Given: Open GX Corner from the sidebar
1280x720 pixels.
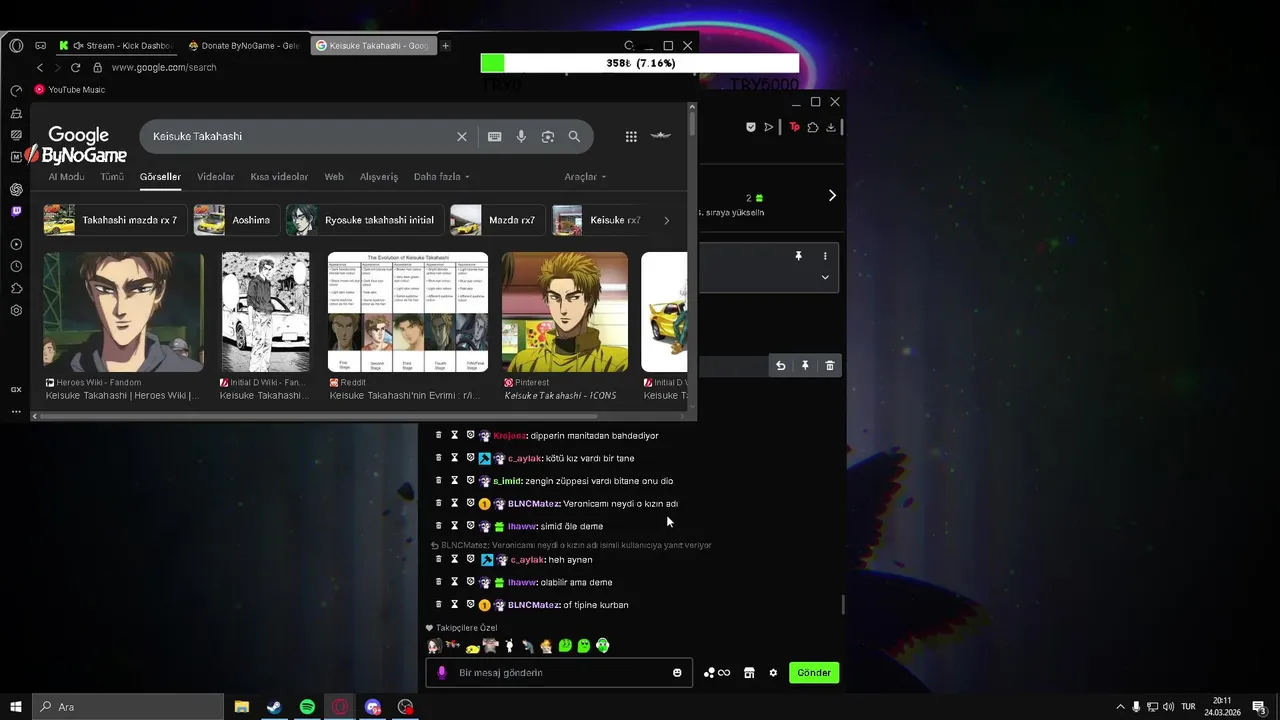Looking at the screenshot, I should 16,389.
